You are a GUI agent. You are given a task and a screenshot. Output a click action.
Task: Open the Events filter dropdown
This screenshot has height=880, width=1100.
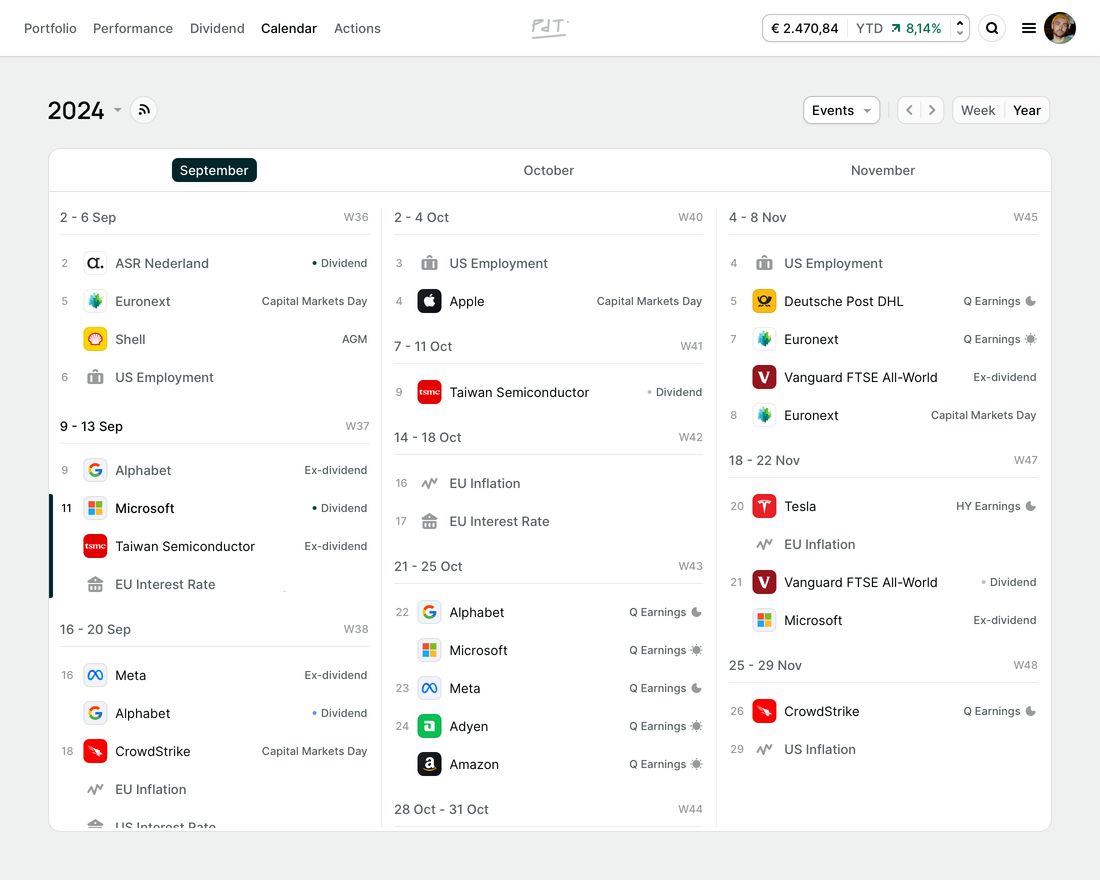click(x=841, y=110)
